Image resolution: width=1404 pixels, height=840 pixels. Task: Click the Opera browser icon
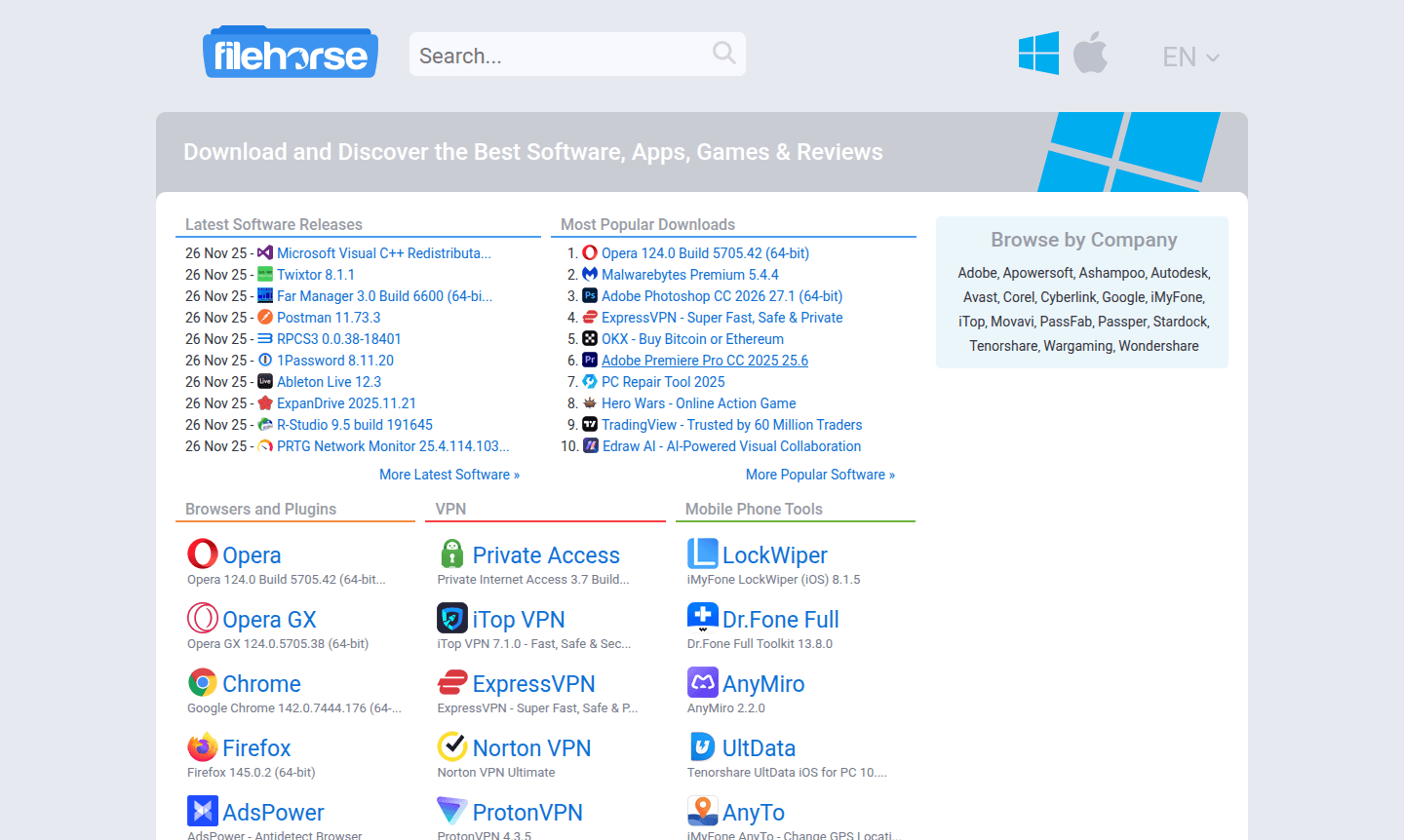(202, 554)
